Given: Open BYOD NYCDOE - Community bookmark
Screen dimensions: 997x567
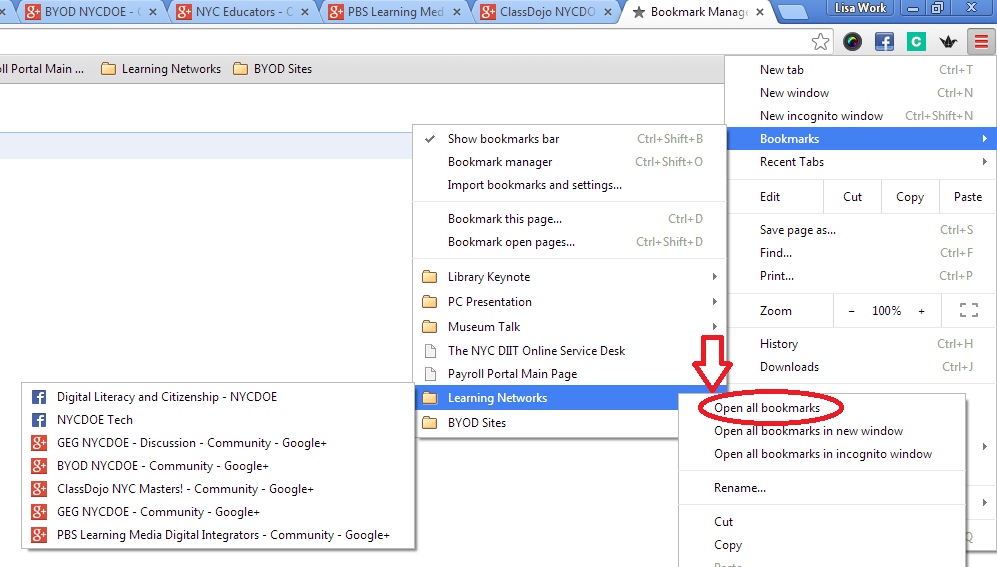Looking at the screenshot, I should pos(218,466).
